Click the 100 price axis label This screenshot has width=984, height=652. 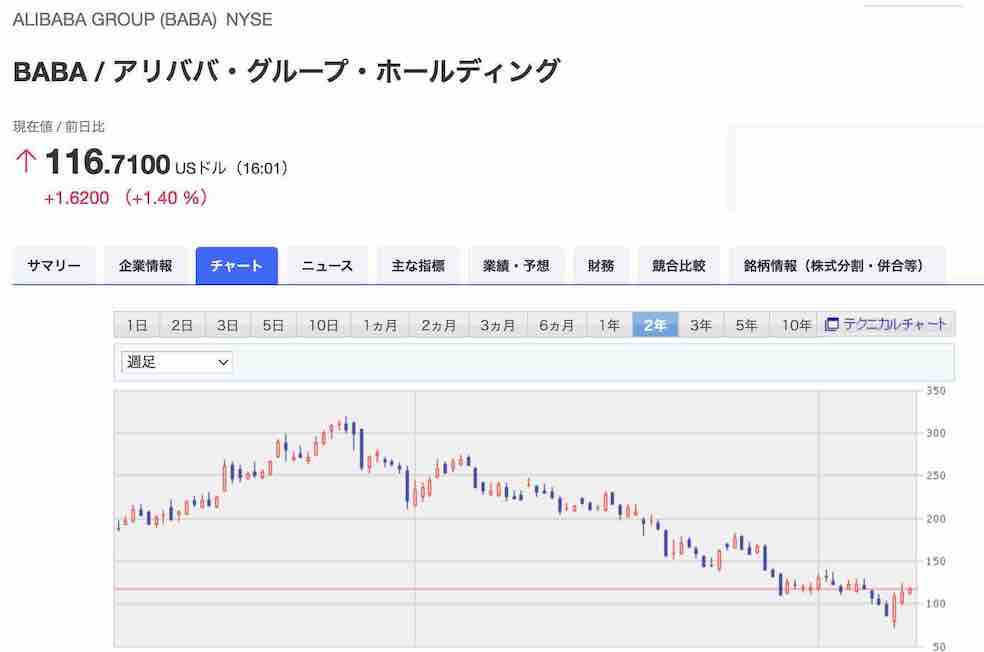tap(936, 604)
